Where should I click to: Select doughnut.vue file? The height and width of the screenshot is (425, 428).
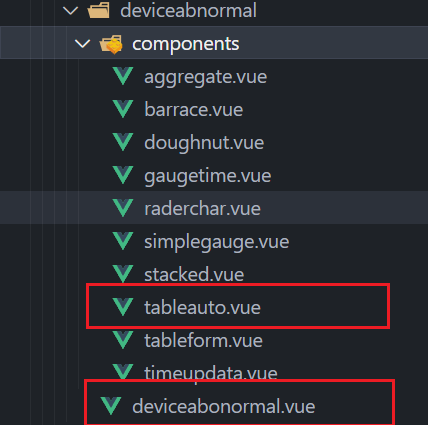[x=204, y=143]
